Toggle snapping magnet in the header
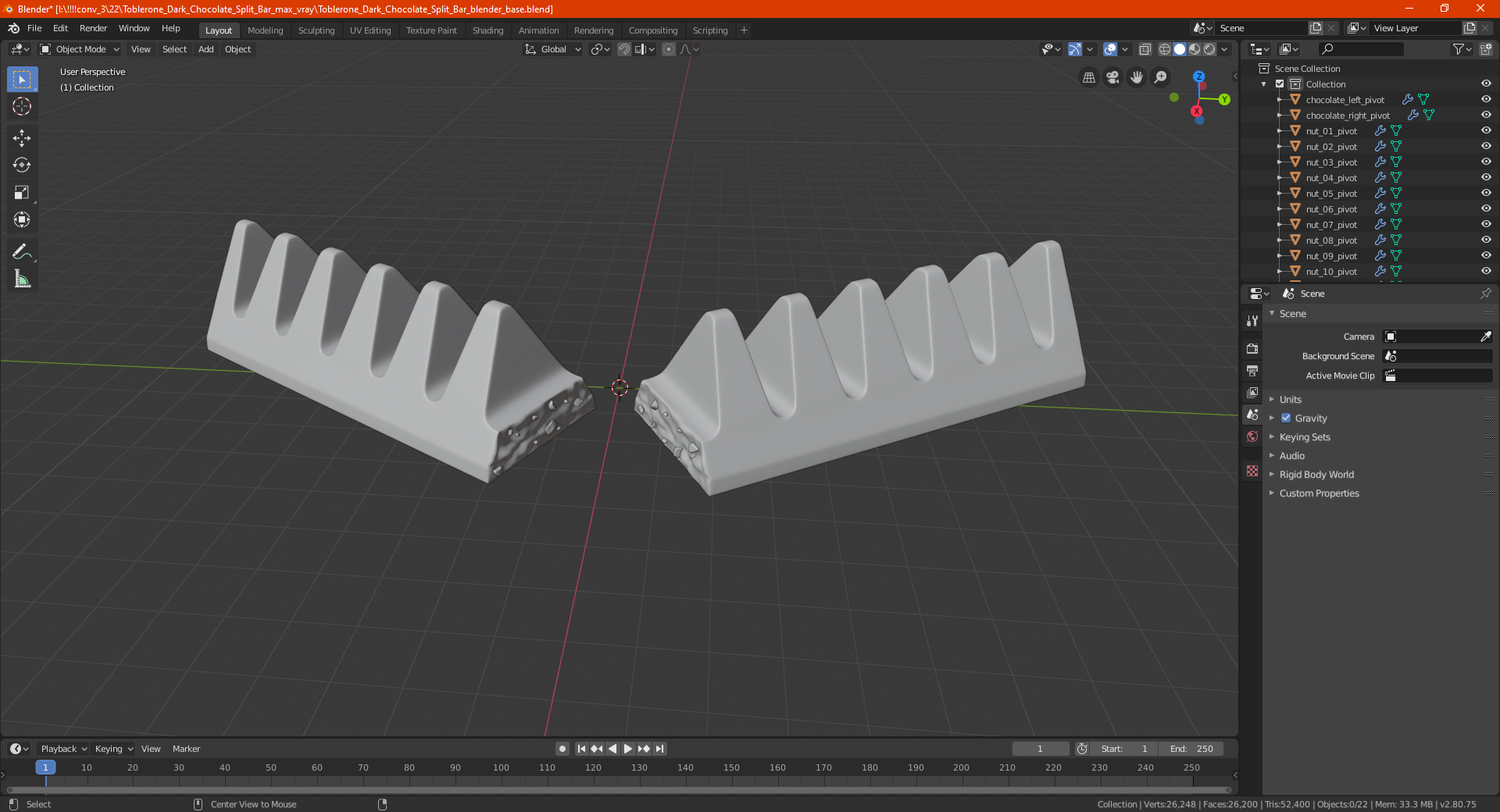 [624, 49]
